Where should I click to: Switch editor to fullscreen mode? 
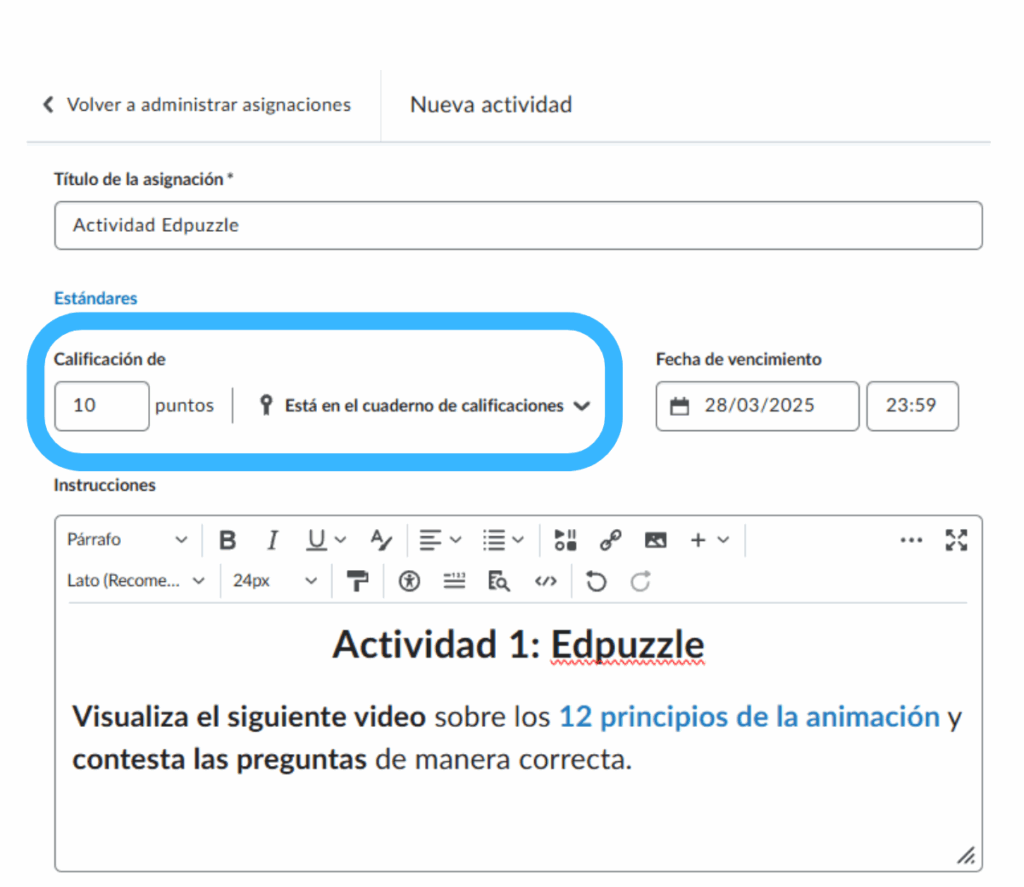pyautogui.click(x=956, y=541)
